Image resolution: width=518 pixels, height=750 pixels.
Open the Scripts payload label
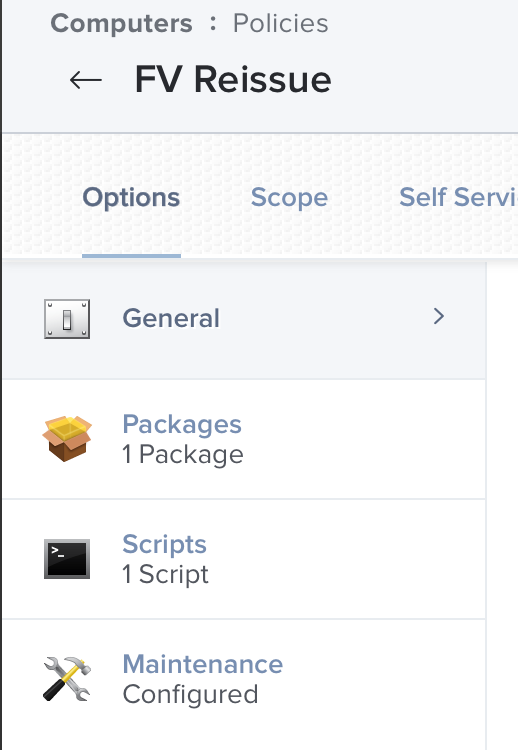point(165,544)
